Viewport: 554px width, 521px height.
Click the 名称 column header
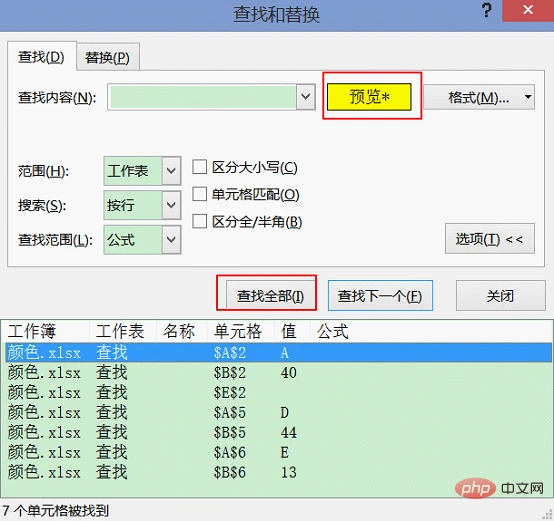coord(182,331)
